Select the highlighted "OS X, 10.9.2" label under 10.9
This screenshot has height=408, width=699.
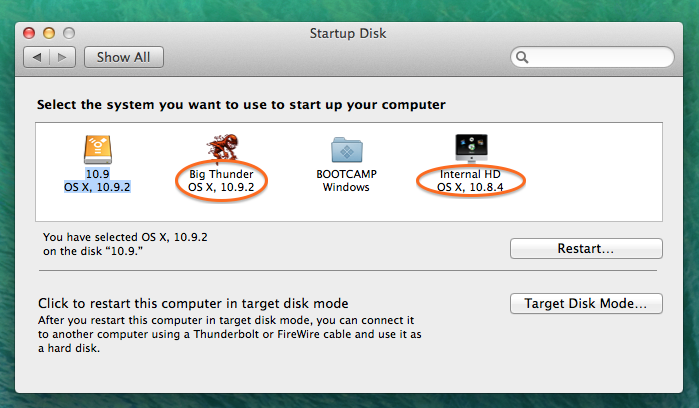click(97, 187)
